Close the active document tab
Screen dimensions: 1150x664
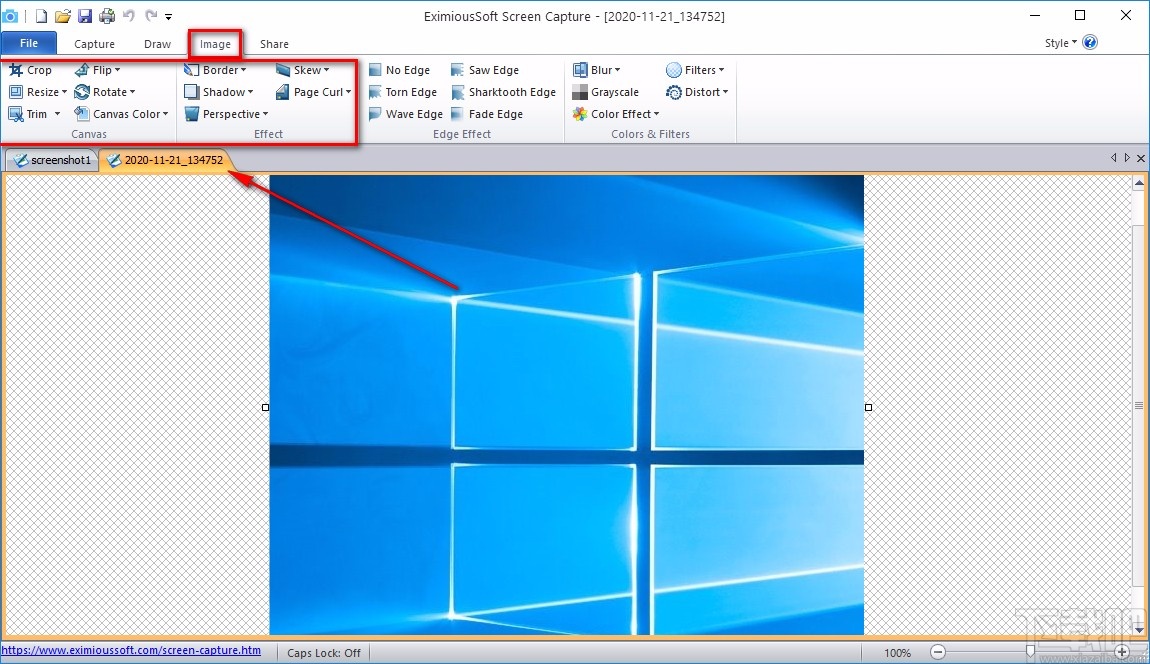pyautogui.click(x=1140, y=158)
